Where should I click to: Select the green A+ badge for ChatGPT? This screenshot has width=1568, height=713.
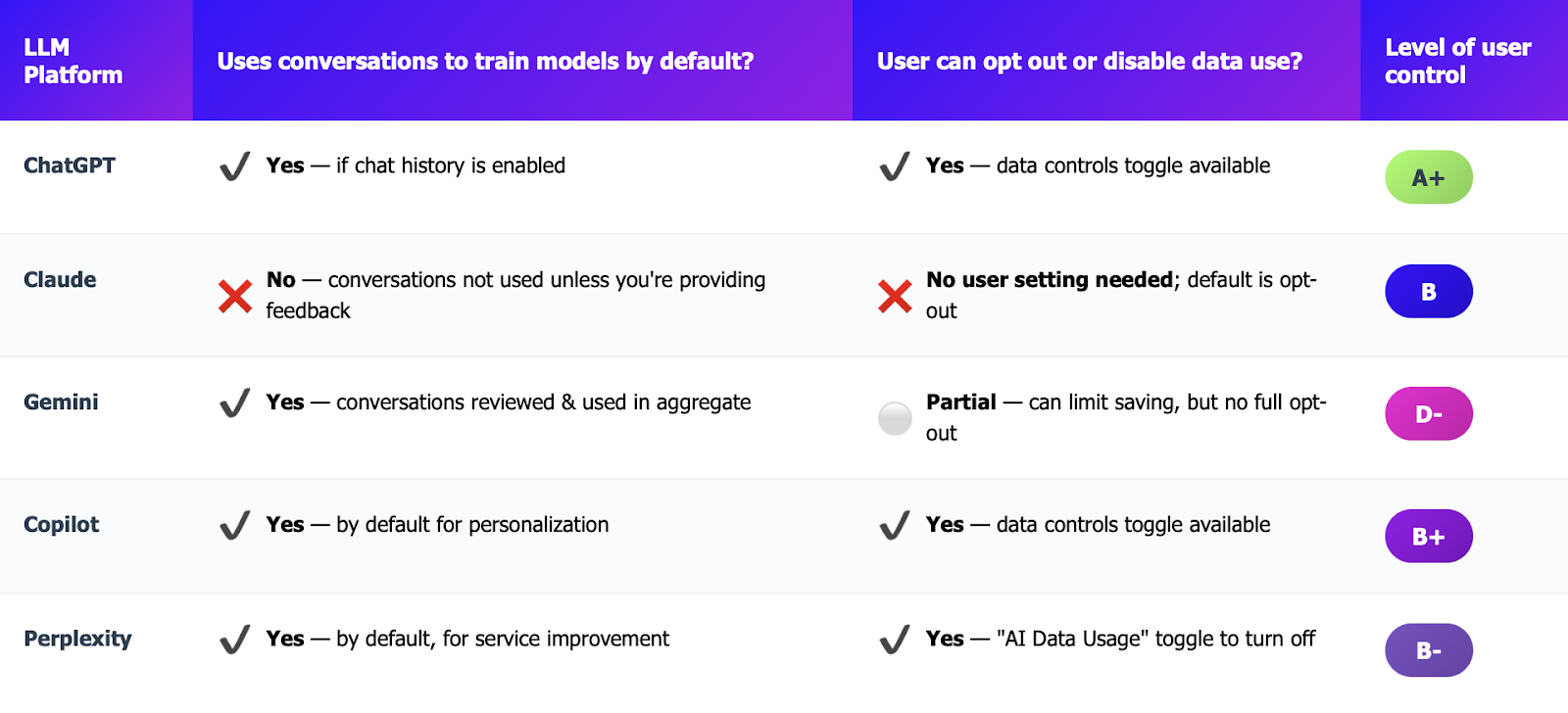pyautogui.click(x=1429, y=177)
